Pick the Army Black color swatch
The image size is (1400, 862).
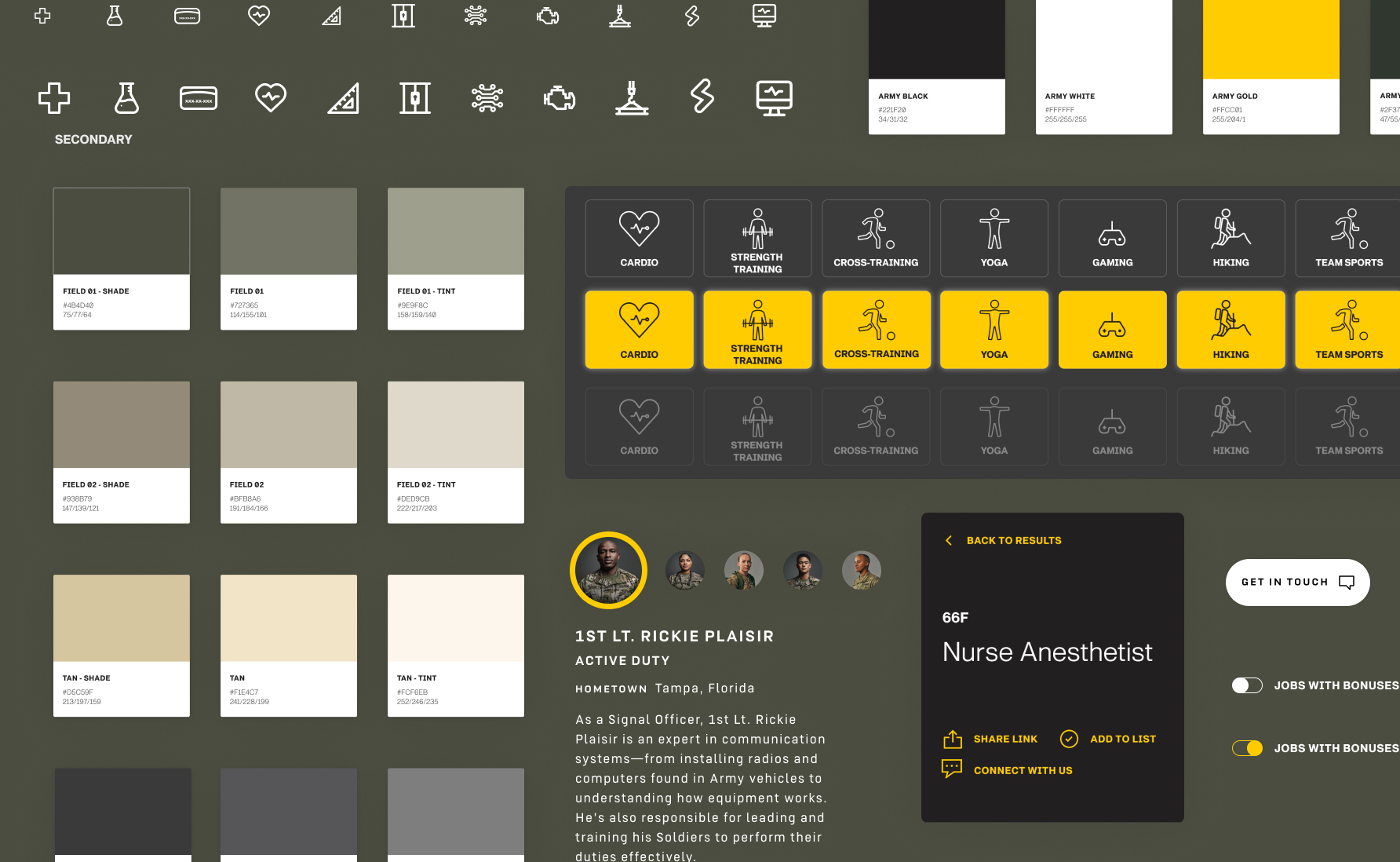point(937,67)
